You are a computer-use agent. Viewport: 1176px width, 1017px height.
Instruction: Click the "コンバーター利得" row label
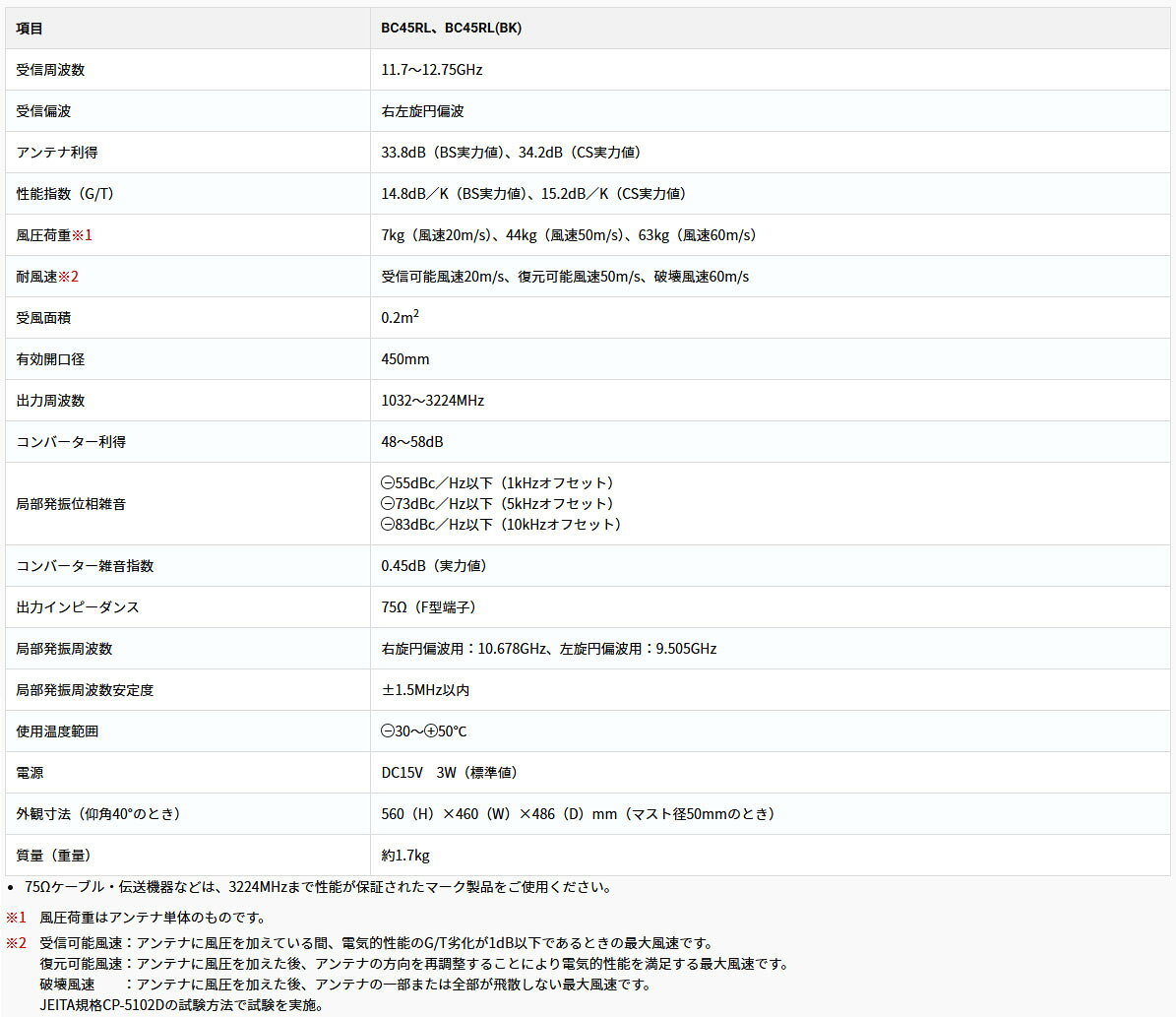click(x=71, y=441)
